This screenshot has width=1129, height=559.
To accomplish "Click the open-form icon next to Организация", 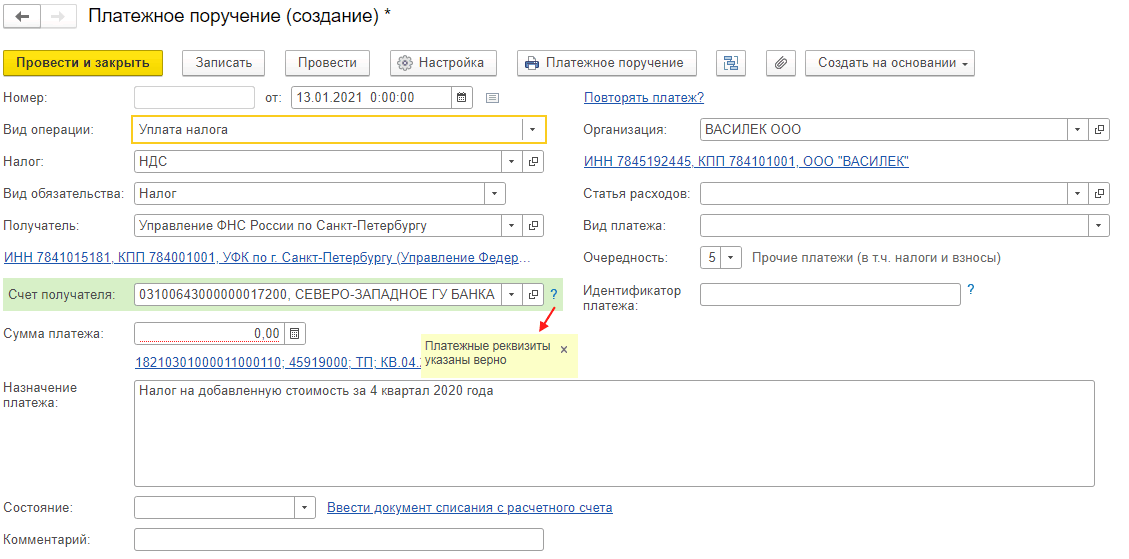I will (1099, 130).
